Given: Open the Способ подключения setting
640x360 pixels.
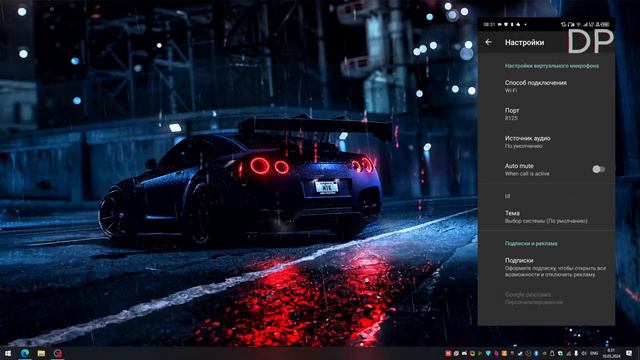Looking at the screenshot, I should pos(546,86).
